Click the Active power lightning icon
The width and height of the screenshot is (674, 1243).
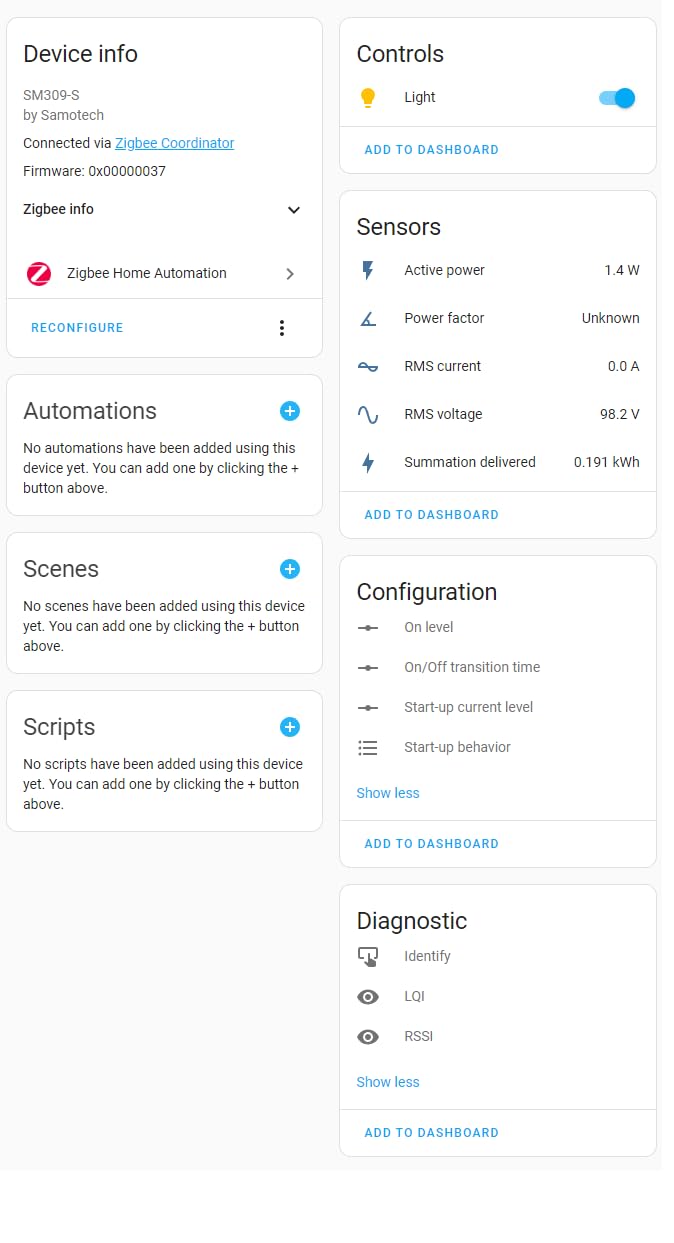(368, 270)
